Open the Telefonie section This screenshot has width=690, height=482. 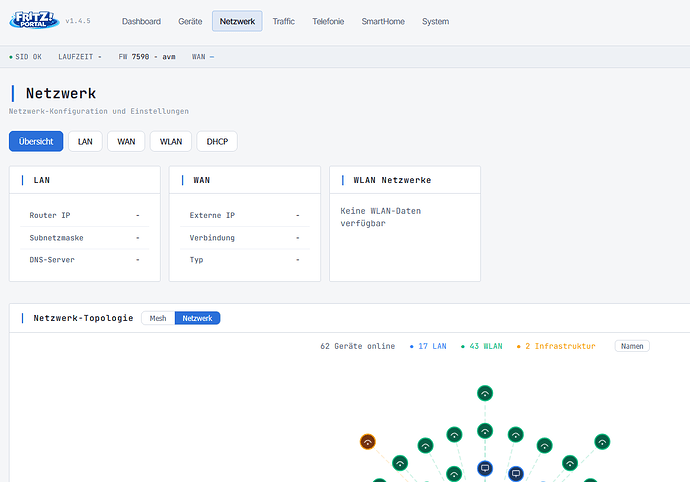pyautogui.click(x=328, y=21)
